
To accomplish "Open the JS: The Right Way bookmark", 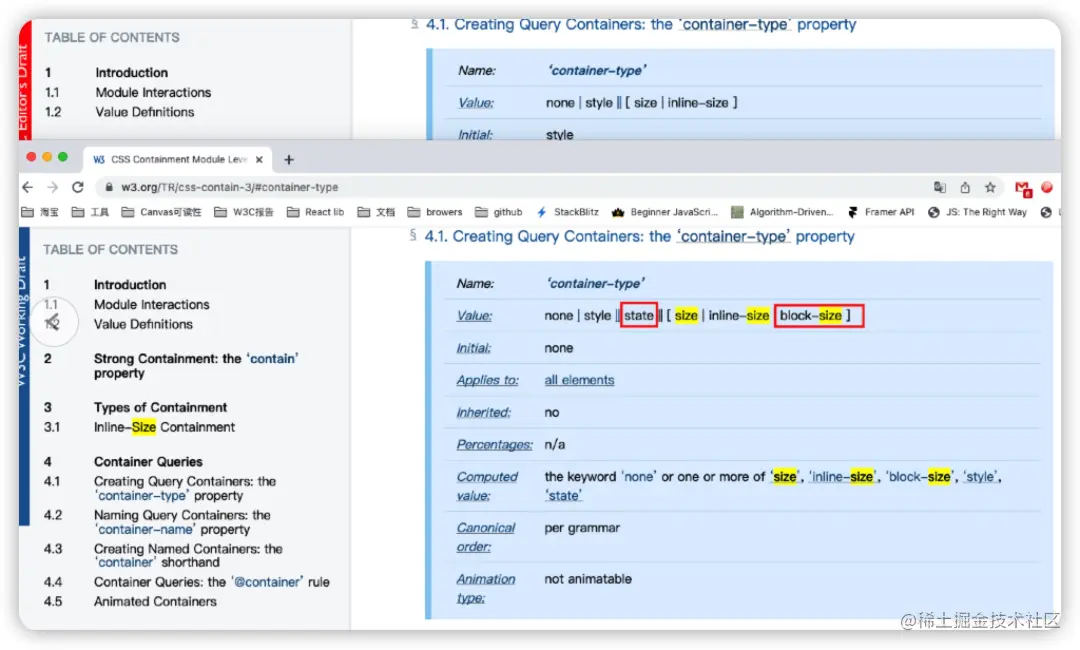I will (x=977, y=212).
